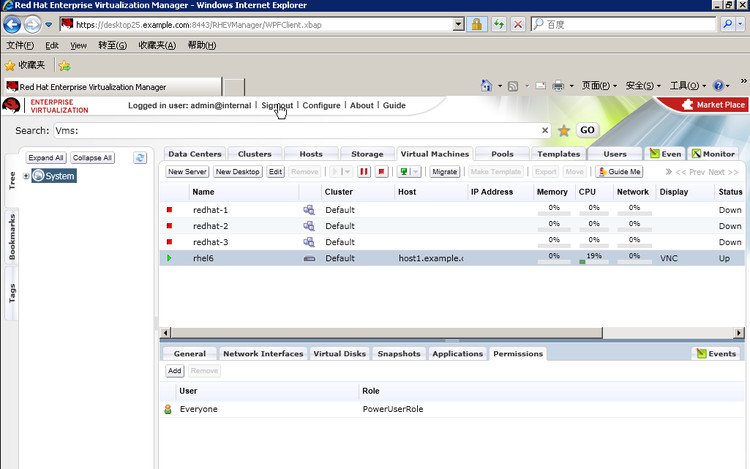Select the Everyone permission row

click(452, 409)
